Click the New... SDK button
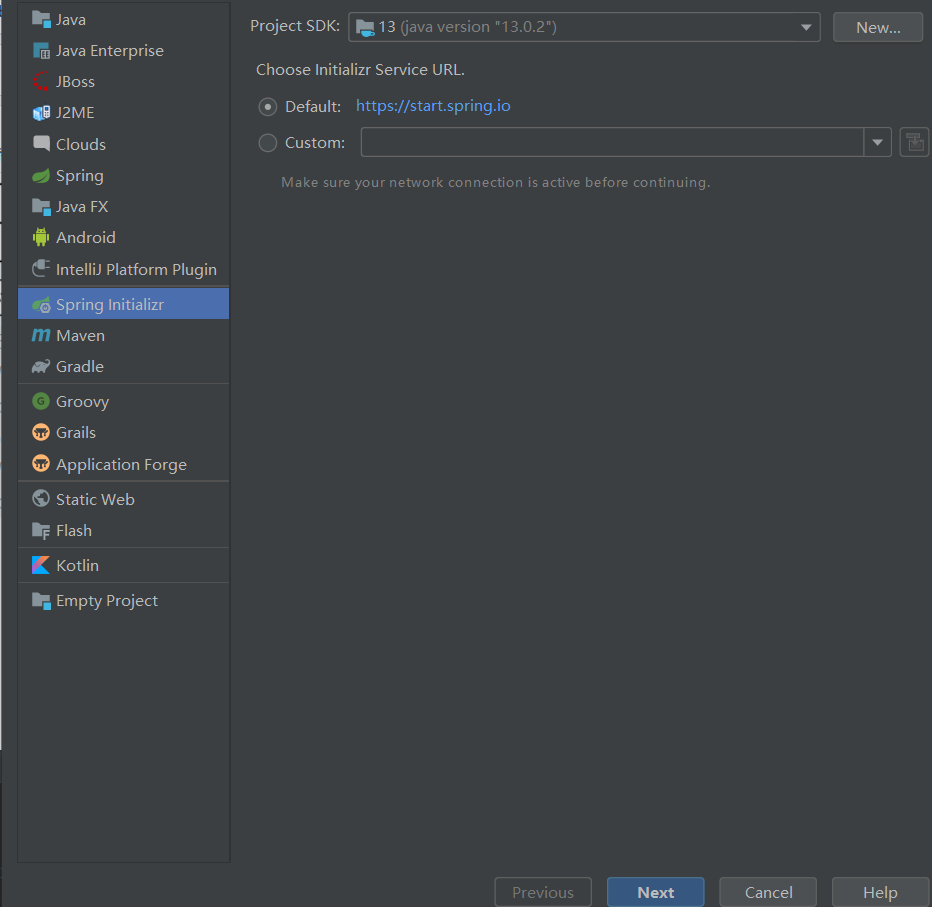This screenshot has width=932, height=907. coord(878,27)
